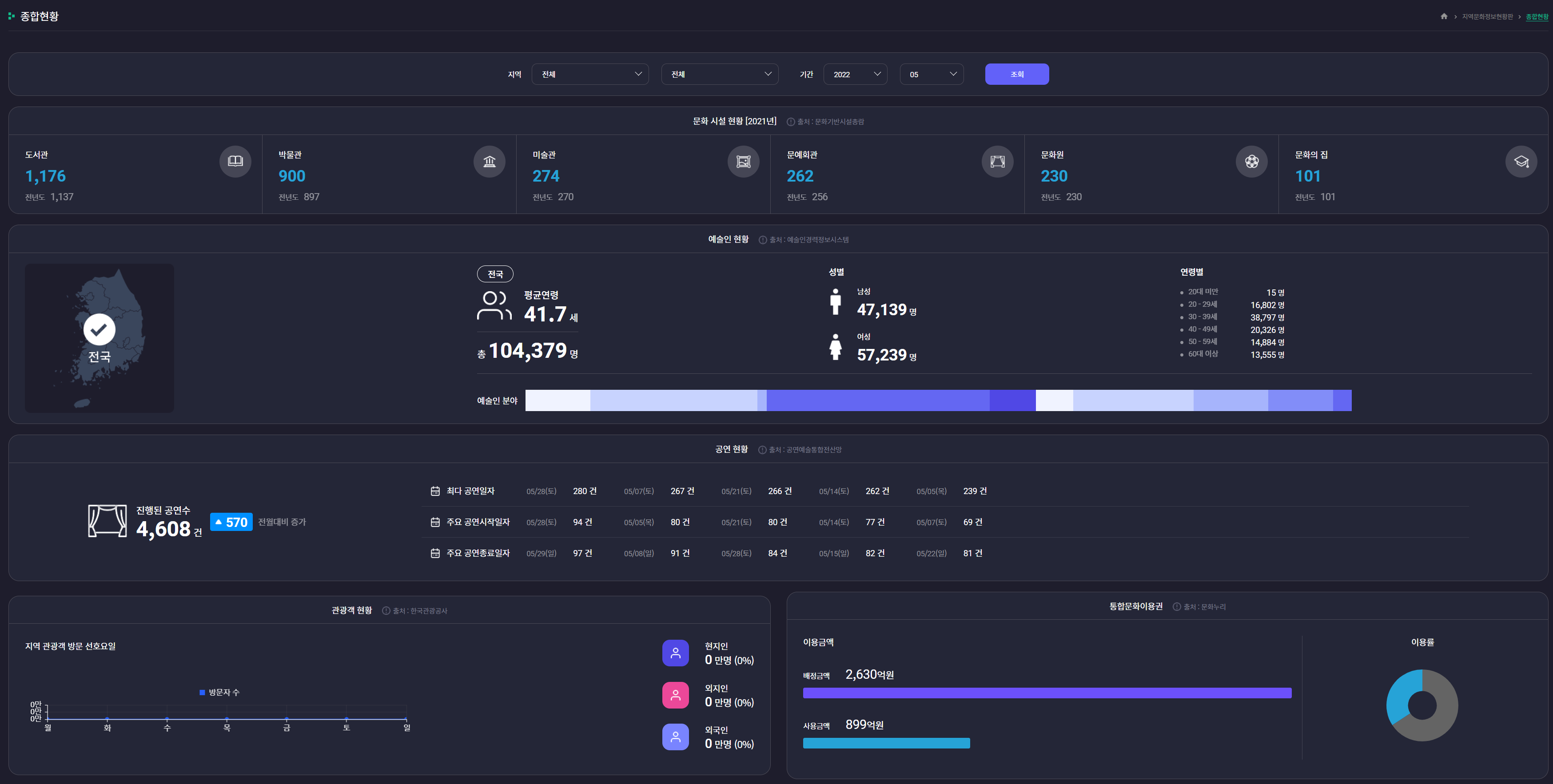Viewport: 1553px width, 784px height.
Task: Click the male figure icon
Action: pyautogui.click(x=835, y=301)
